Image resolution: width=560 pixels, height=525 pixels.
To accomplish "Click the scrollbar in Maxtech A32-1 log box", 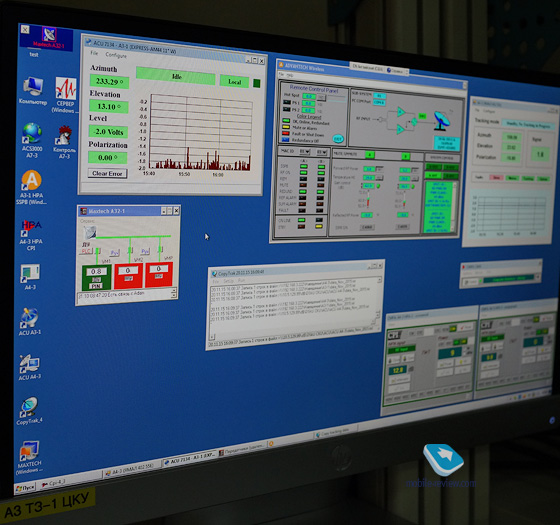I will pyautogui.click(x=174, y=292).
